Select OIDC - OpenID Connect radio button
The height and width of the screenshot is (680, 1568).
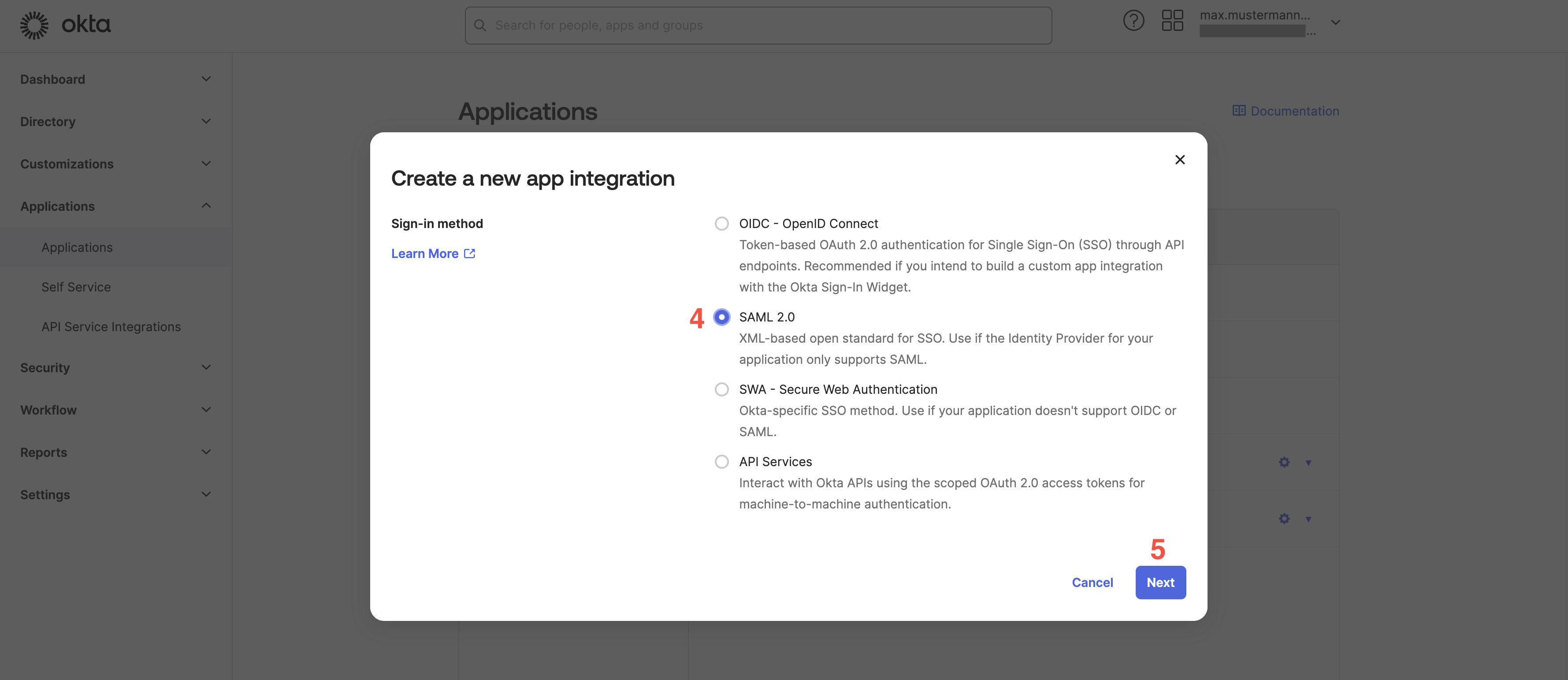click(721, 224)
